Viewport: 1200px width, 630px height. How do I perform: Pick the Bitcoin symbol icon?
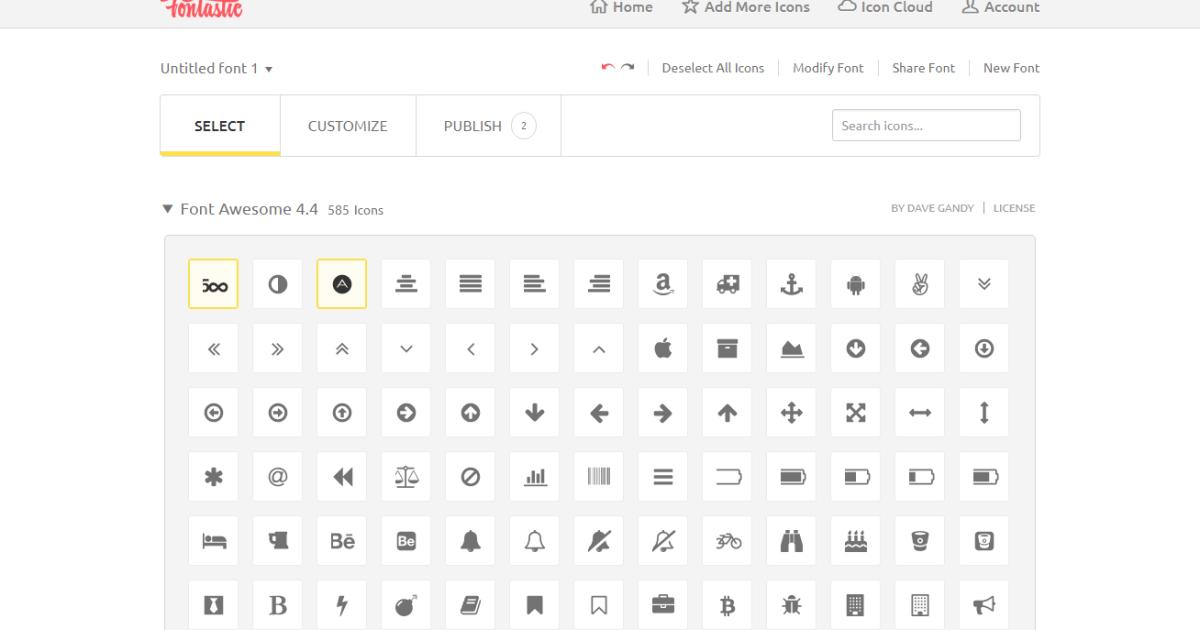[x=727, y=605]
